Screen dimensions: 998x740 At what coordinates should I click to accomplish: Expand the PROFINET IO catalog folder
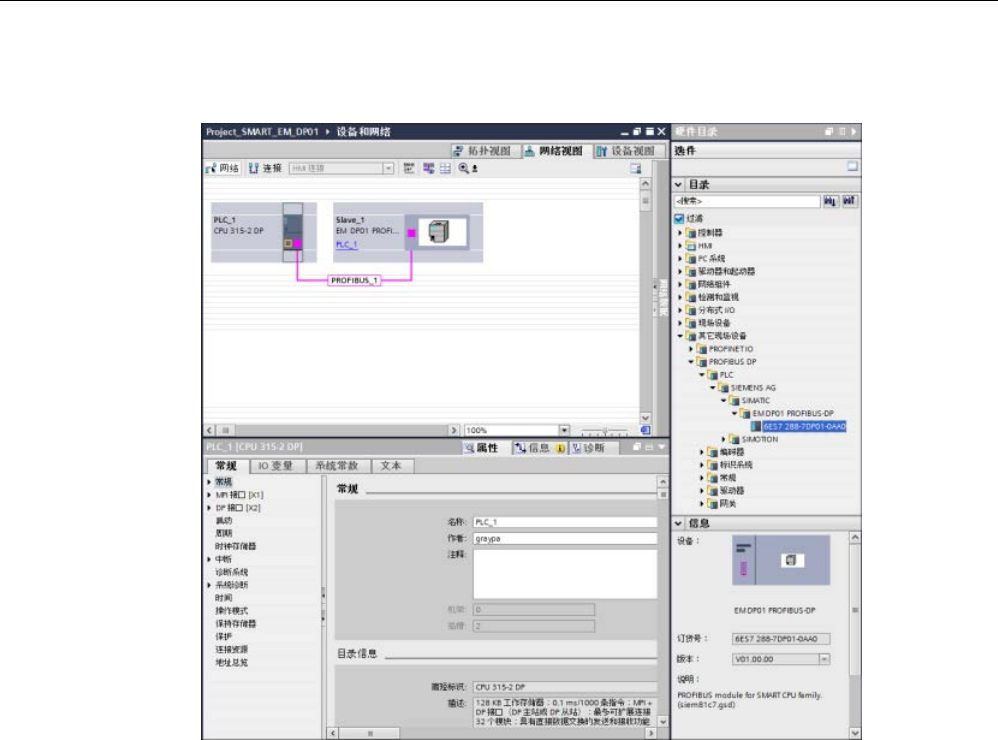point(691,349)
